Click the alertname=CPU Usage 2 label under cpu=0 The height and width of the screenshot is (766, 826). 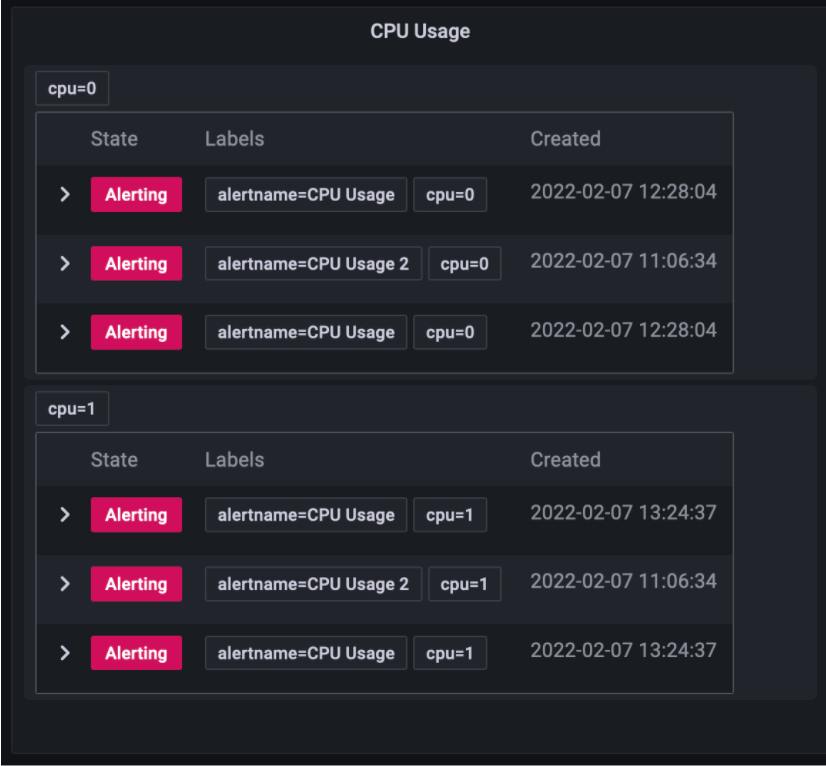click(312, 263)
